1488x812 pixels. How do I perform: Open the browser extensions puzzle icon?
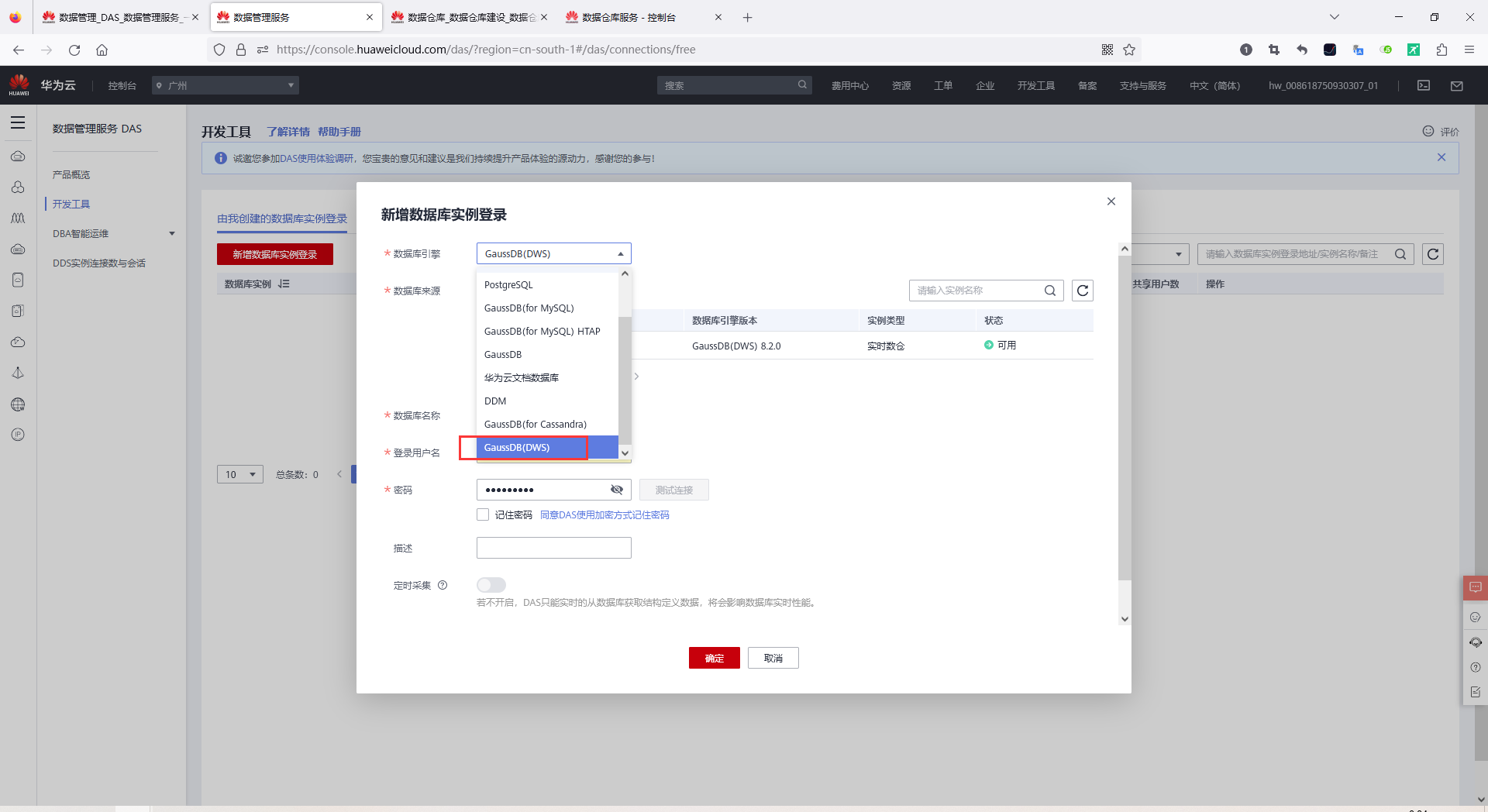1441,50
